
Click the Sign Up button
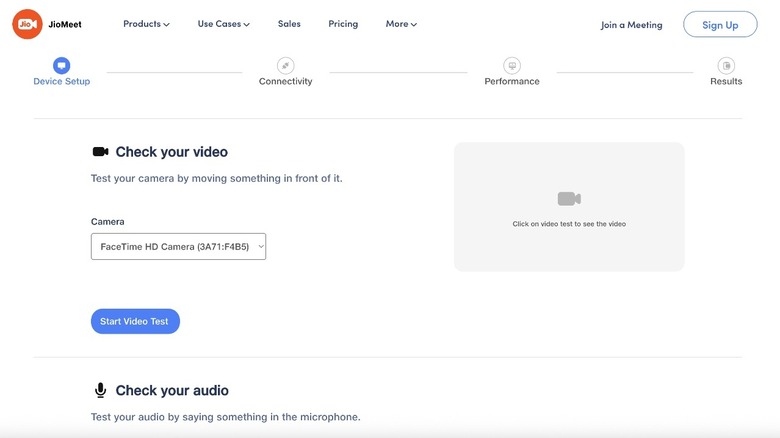[720, 24]
